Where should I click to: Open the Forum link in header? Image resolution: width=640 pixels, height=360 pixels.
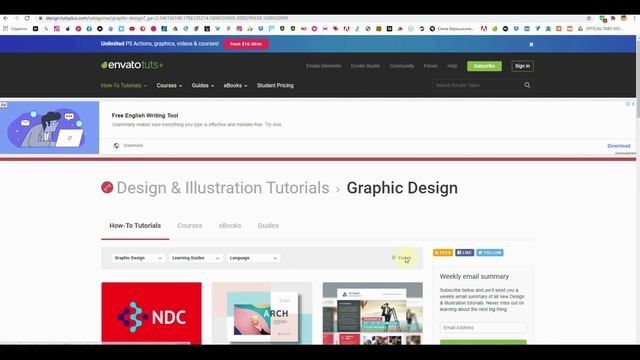(x=431, y=66)
